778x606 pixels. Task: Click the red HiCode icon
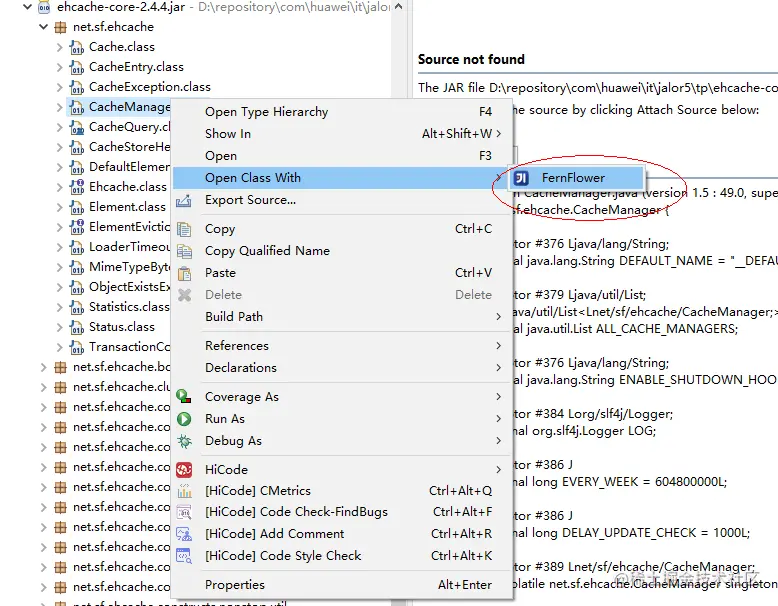coord(184,469)
